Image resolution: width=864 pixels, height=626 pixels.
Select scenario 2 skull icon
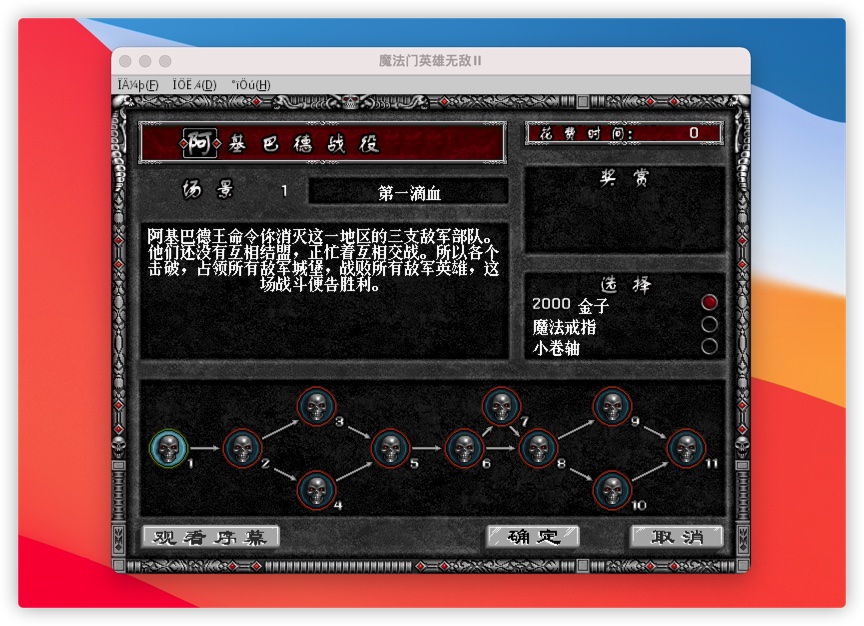click(x=242, y=448)
